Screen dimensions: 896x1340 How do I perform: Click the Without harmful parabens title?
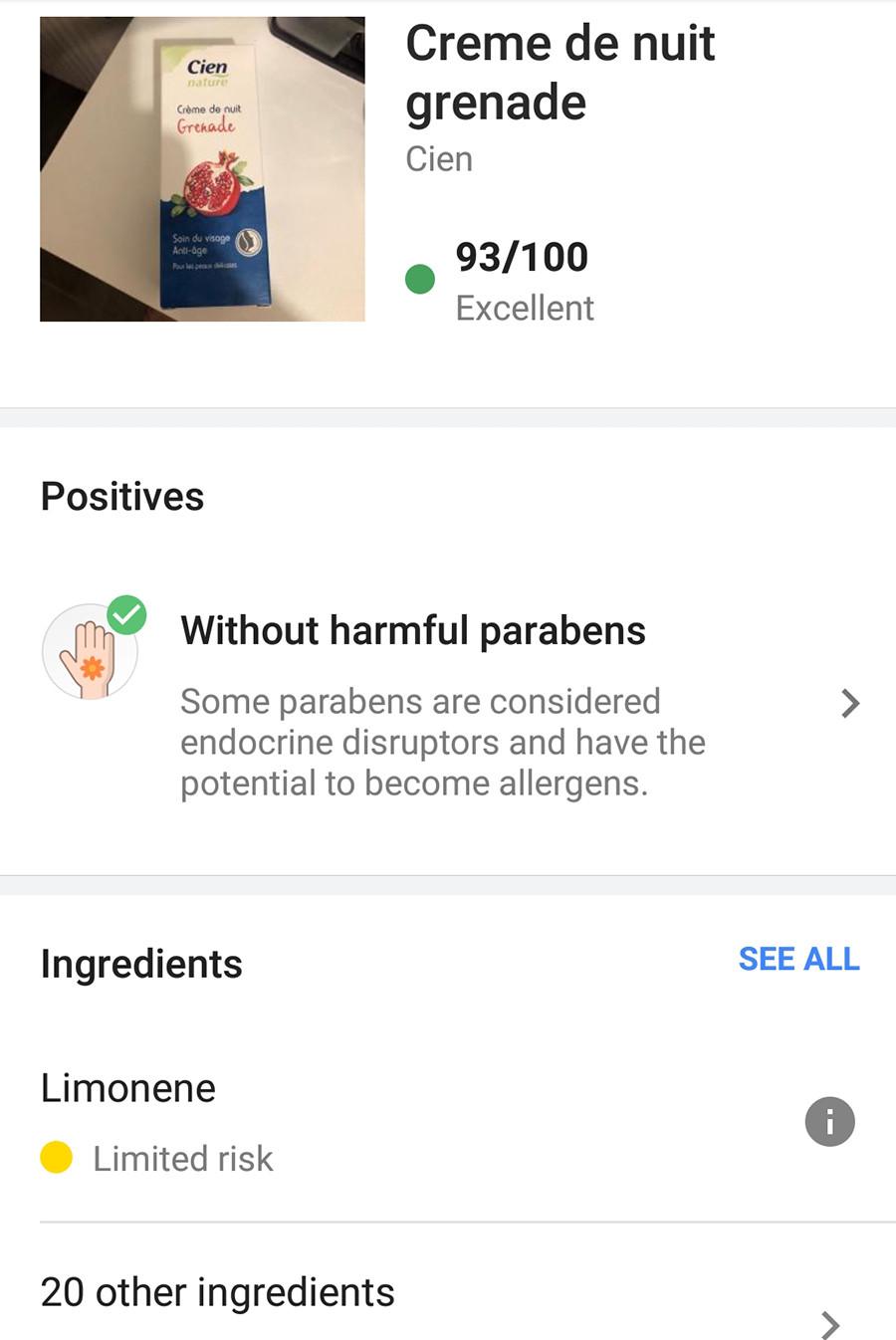pos(413,631)
